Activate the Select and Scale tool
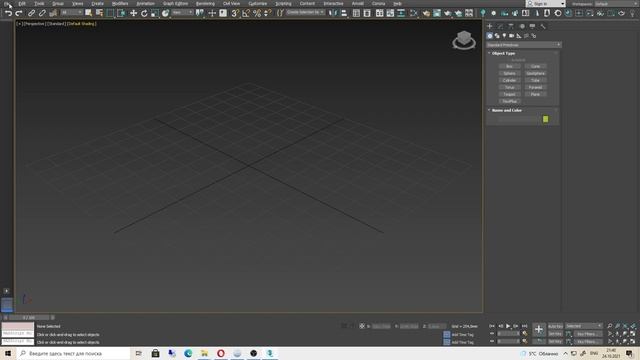Screen dimensions: 640x360 coord(154,13)
